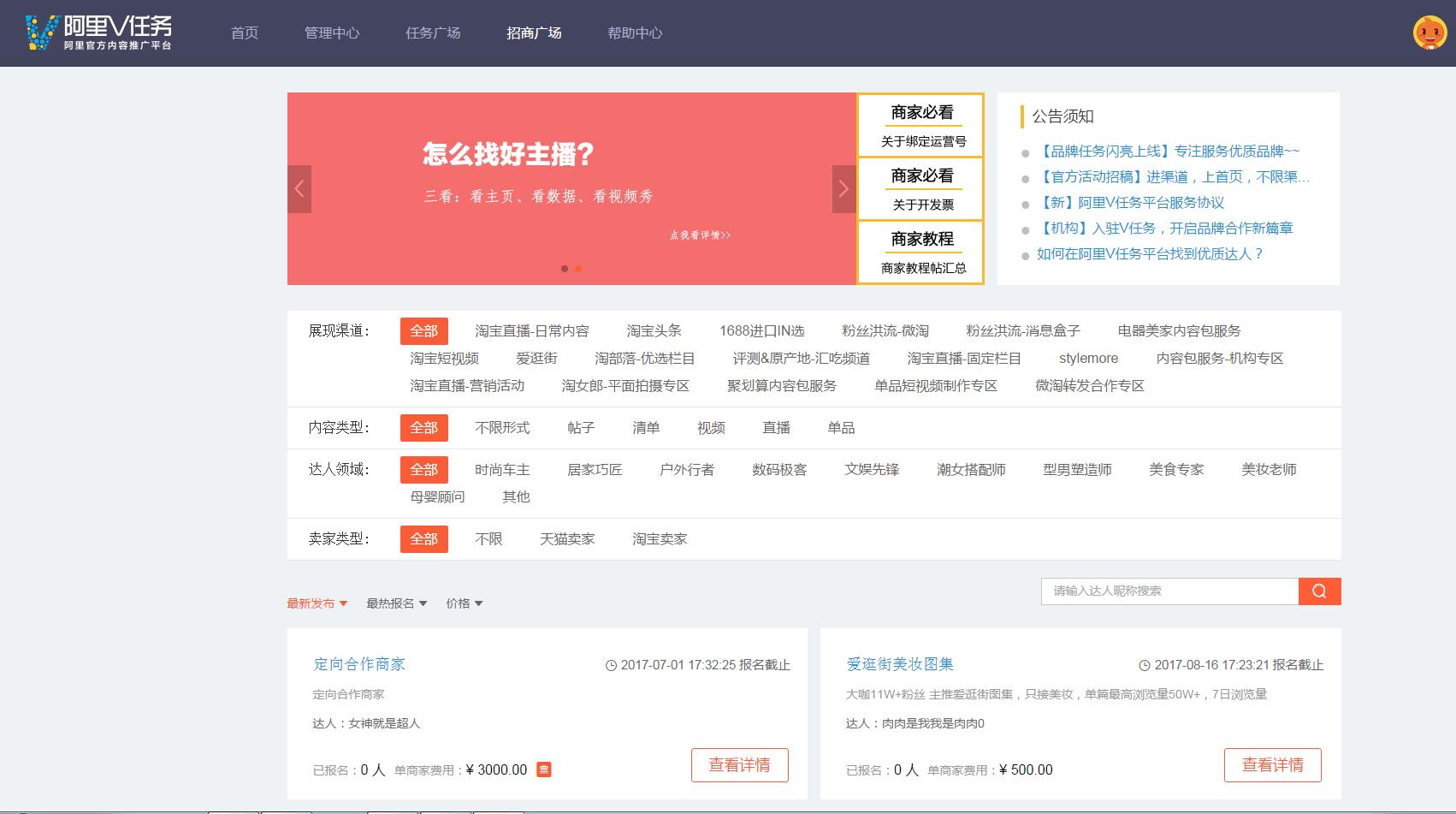Screen dimensions: 1456x814
Task: Open the 价格 sort dropdown
Action: (464, 603)
